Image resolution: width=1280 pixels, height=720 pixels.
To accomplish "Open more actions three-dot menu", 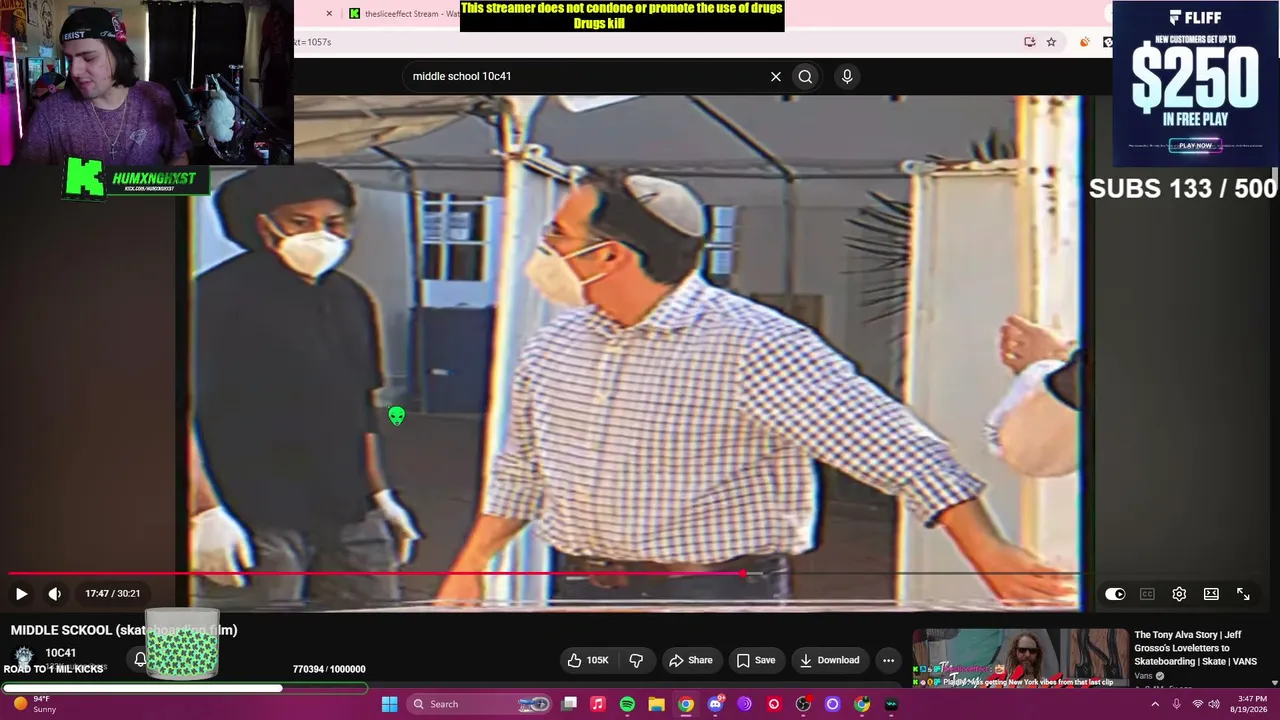I will coord(888,660).
